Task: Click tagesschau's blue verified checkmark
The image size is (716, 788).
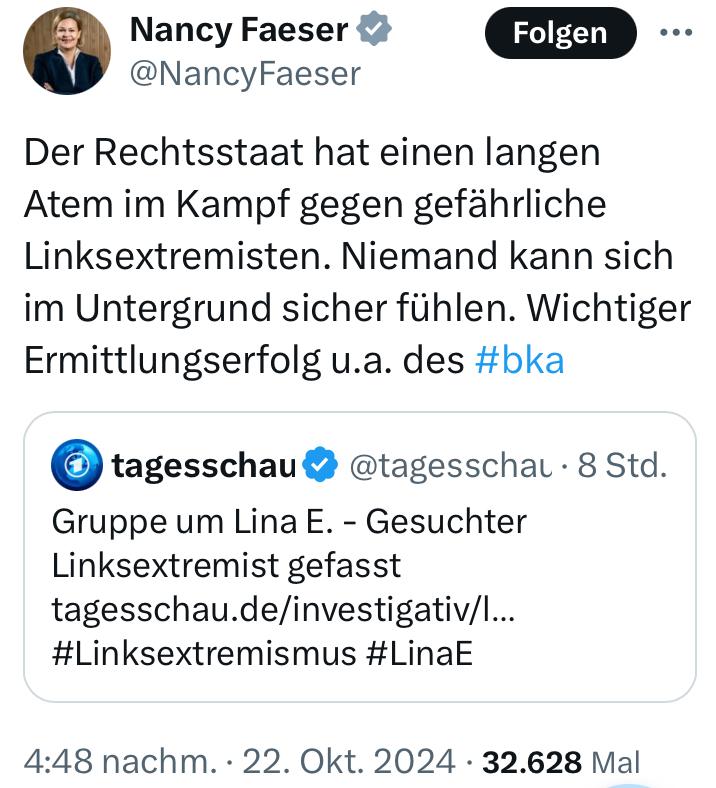Action: pyautogui.click(x=320, y=465)
